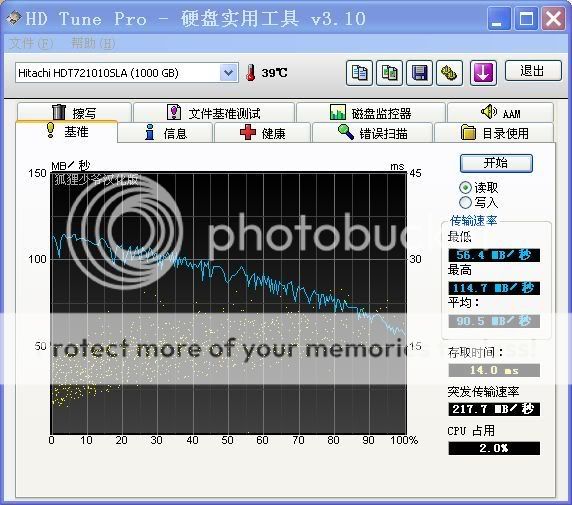Click the copy screenshot to clipboard icon
The width and height of the screenshot is (572, 505).
(x=390, y=73)
